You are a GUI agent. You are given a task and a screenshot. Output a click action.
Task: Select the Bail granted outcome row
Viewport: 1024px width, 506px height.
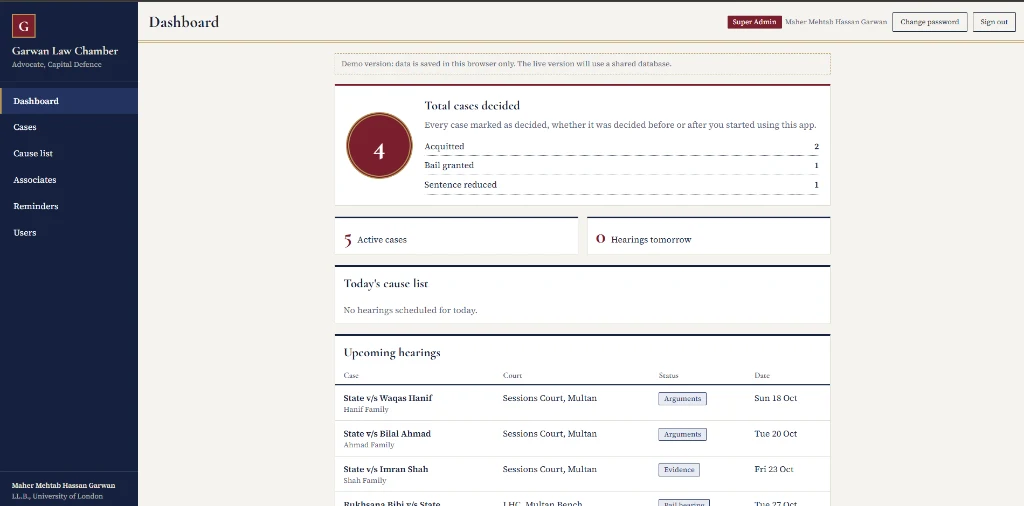click(621, 166)
